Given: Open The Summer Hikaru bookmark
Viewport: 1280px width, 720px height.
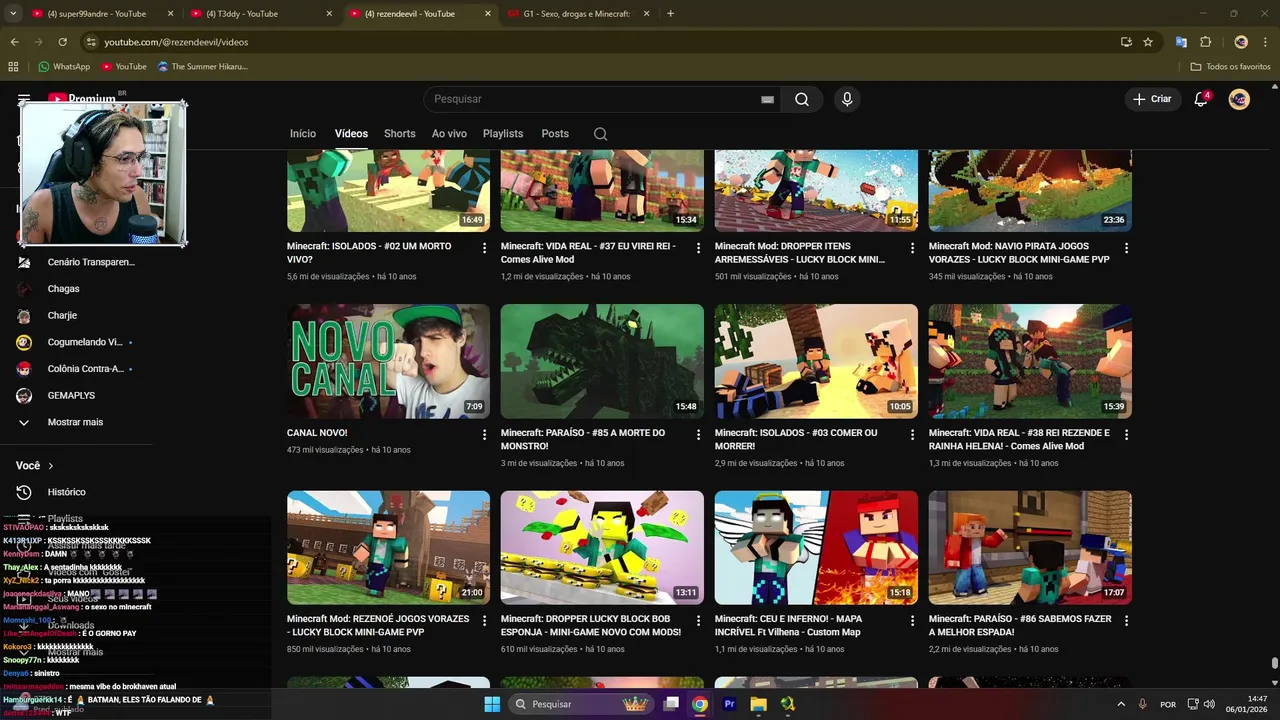Looking at the screenshot, I should pyautogui.click(x=202, y=67).
